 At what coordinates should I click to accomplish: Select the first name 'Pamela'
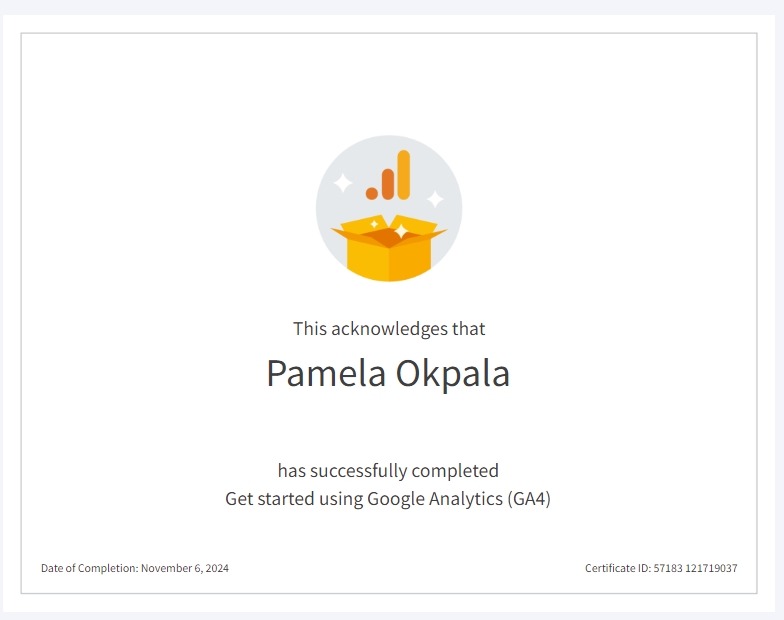pyautogui.click(x=326, y=374)
